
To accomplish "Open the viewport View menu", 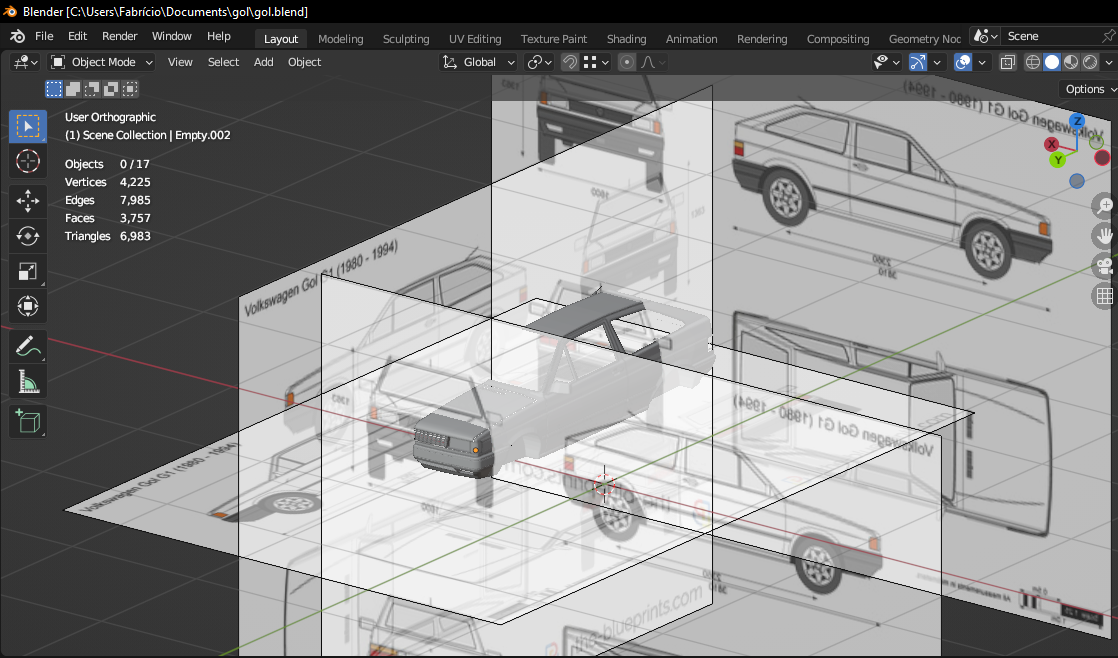I will [180, 63].
